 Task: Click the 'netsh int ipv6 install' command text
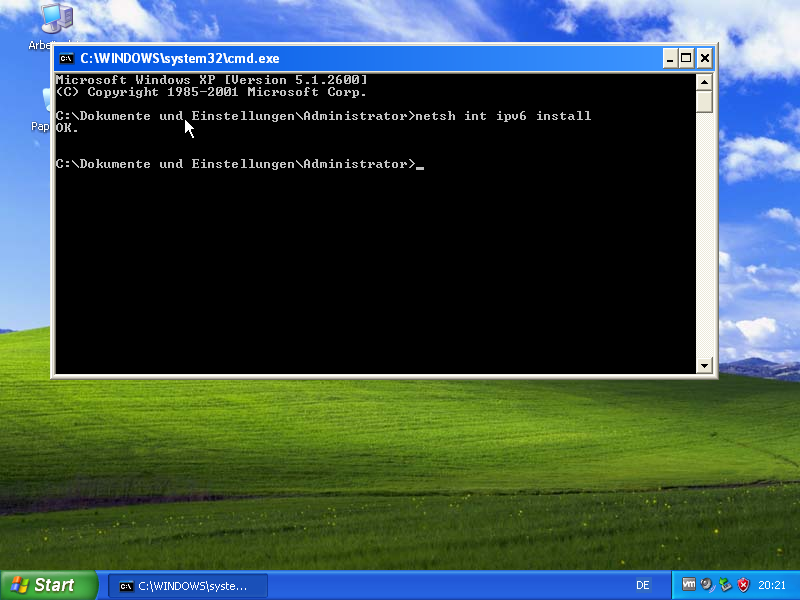tap(503, 116)
